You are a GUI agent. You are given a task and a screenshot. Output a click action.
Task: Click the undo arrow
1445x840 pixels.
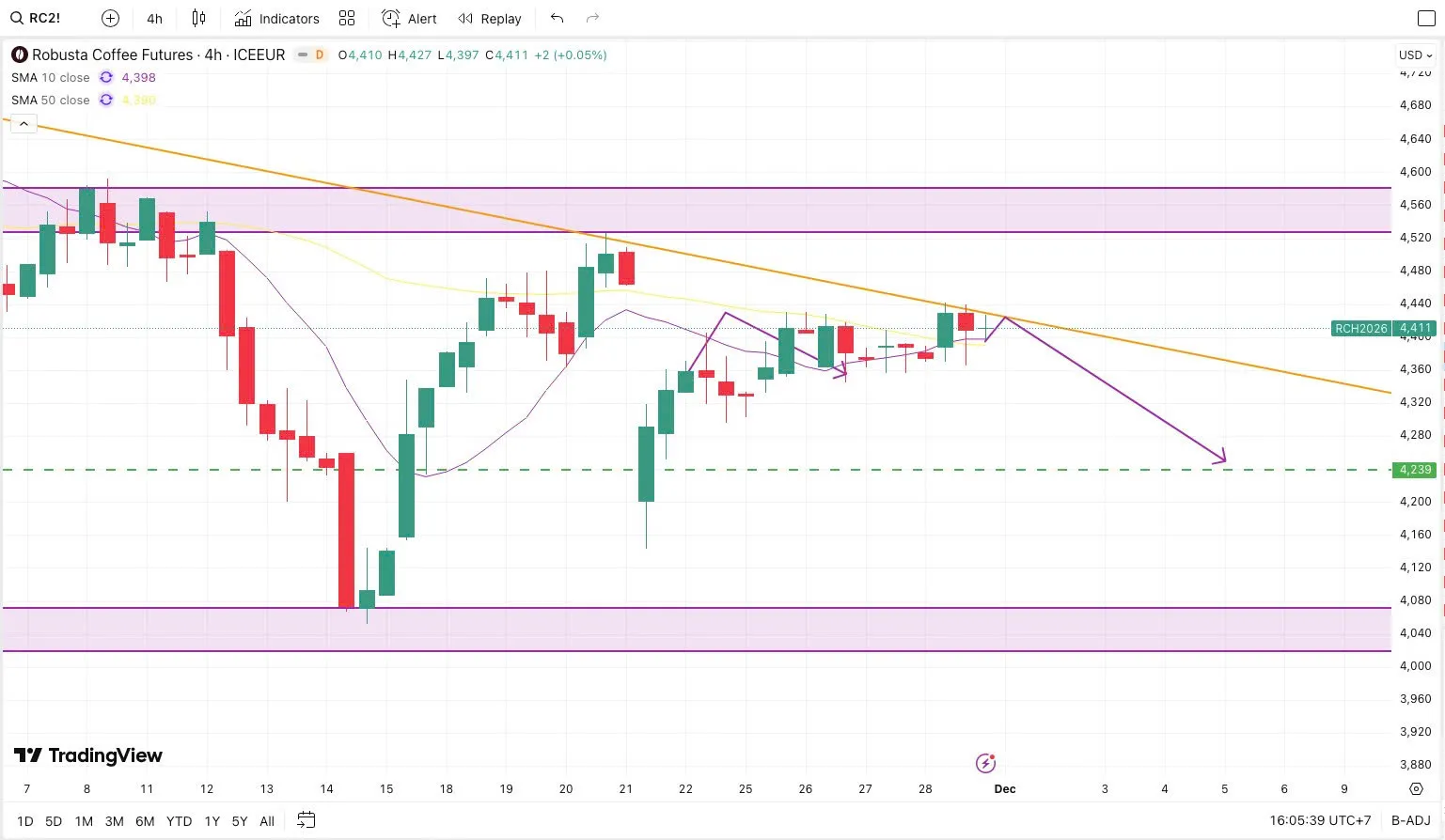[x=558, y=19]
